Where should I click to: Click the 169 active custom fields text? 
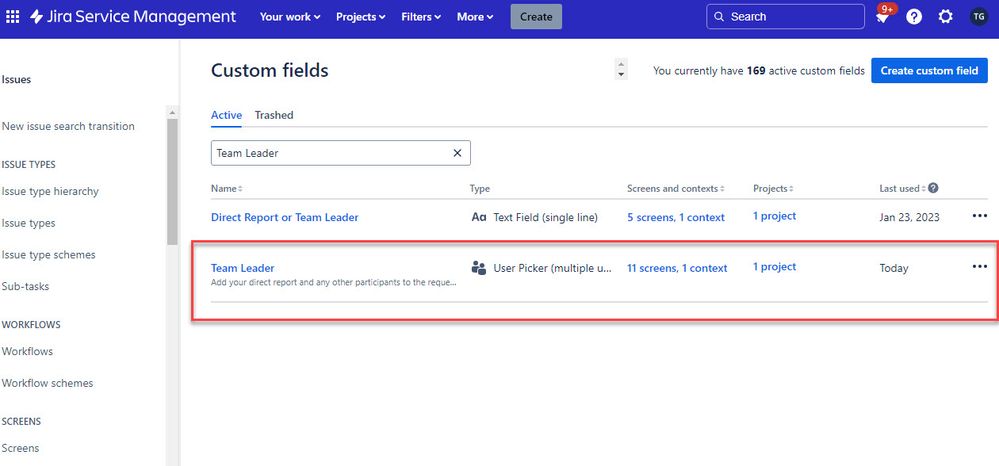pyautogui.click(x=759, y=71)
